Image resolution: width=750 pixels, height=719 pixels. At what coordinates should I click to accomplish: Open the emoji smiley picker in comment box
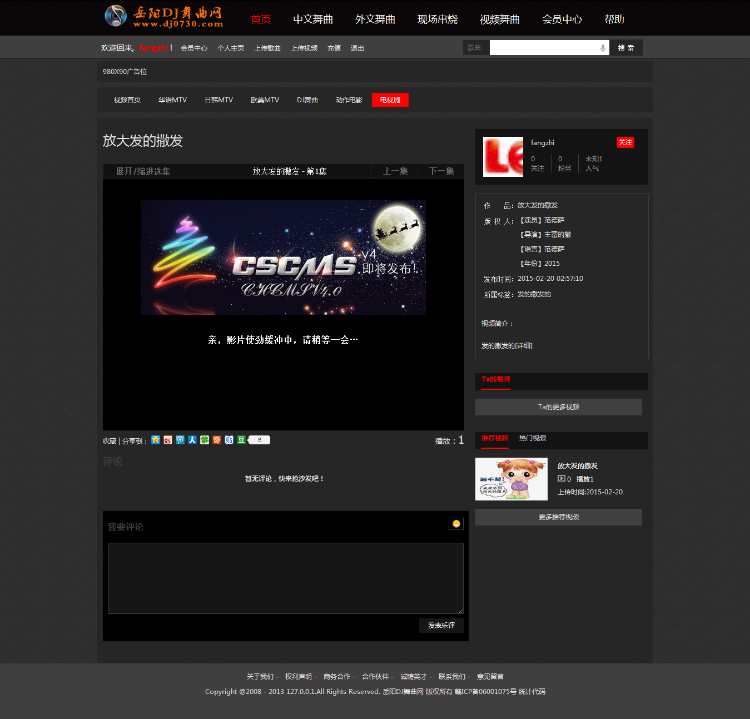[x=456, y=524]
